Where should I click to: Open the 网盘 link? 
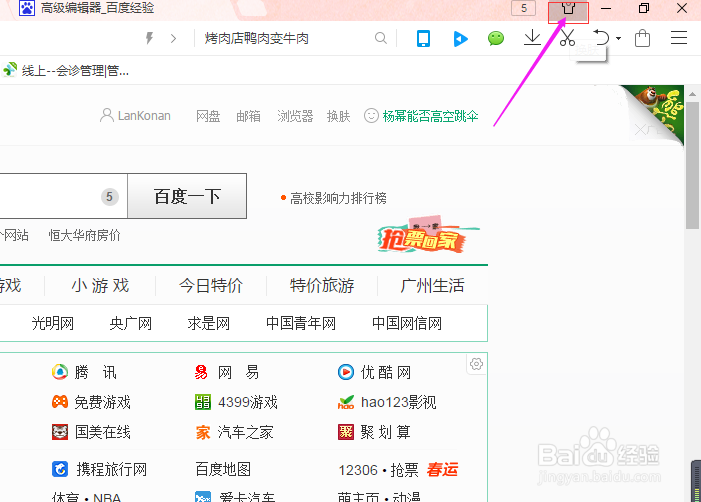point(208,116)
